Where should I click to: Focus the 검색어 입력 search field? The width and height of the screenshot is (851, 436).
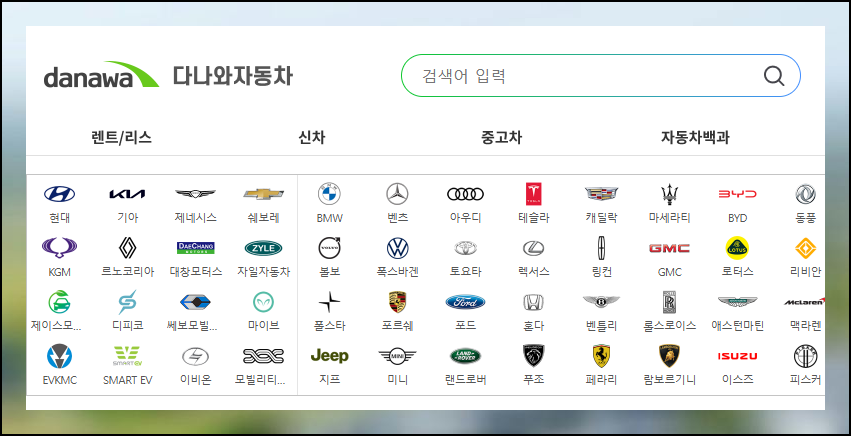600,75
